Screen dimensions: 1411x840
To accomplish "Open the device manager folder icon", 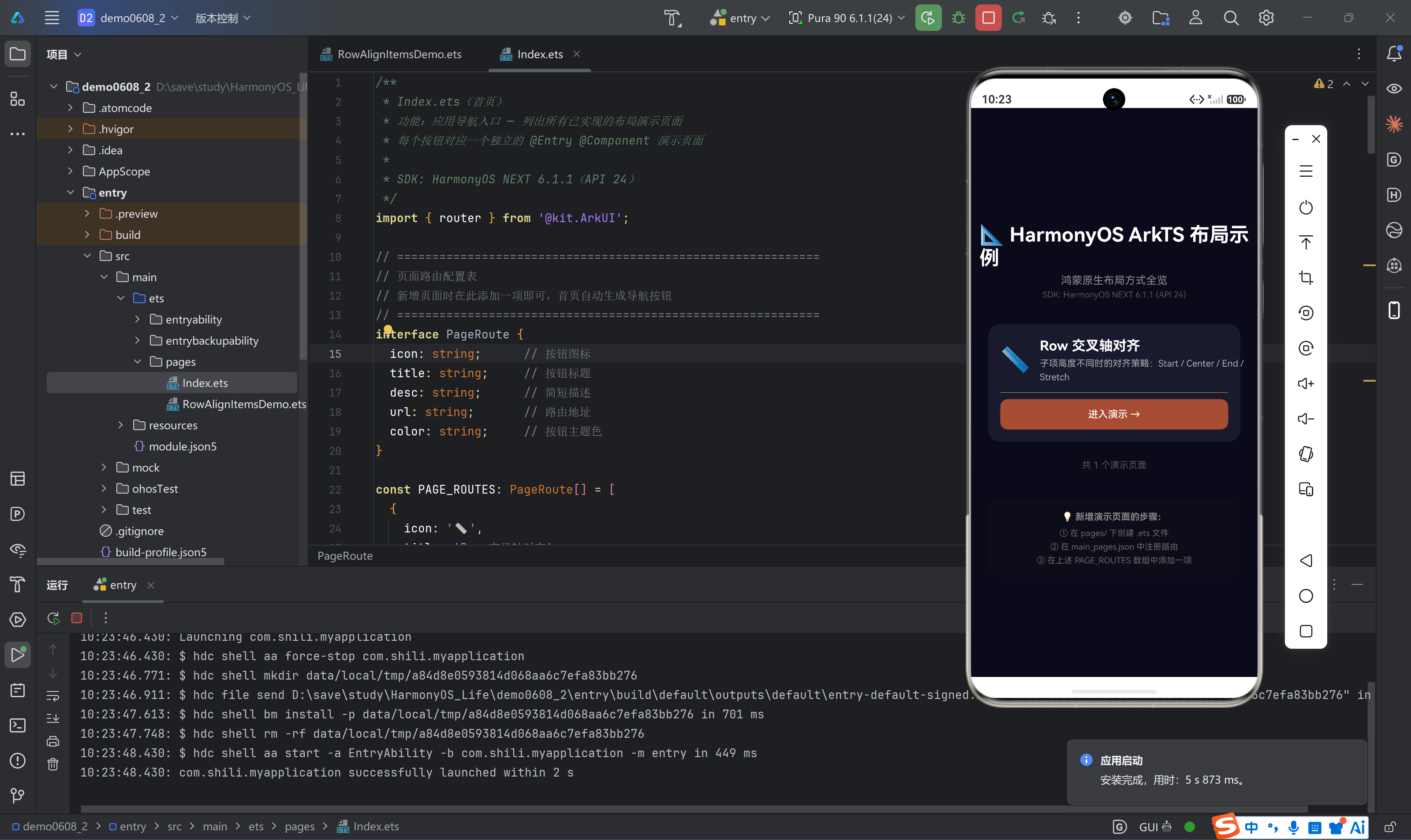I will pos(1161,18).
